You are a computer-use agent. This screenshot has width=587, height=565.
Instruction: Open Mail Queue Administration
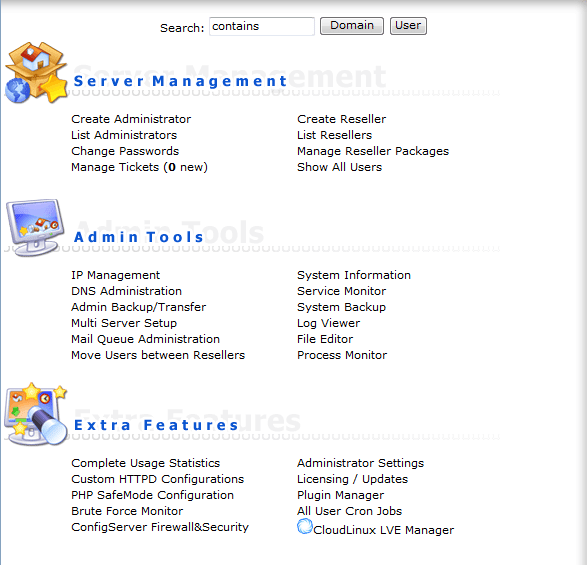point(146,339)
